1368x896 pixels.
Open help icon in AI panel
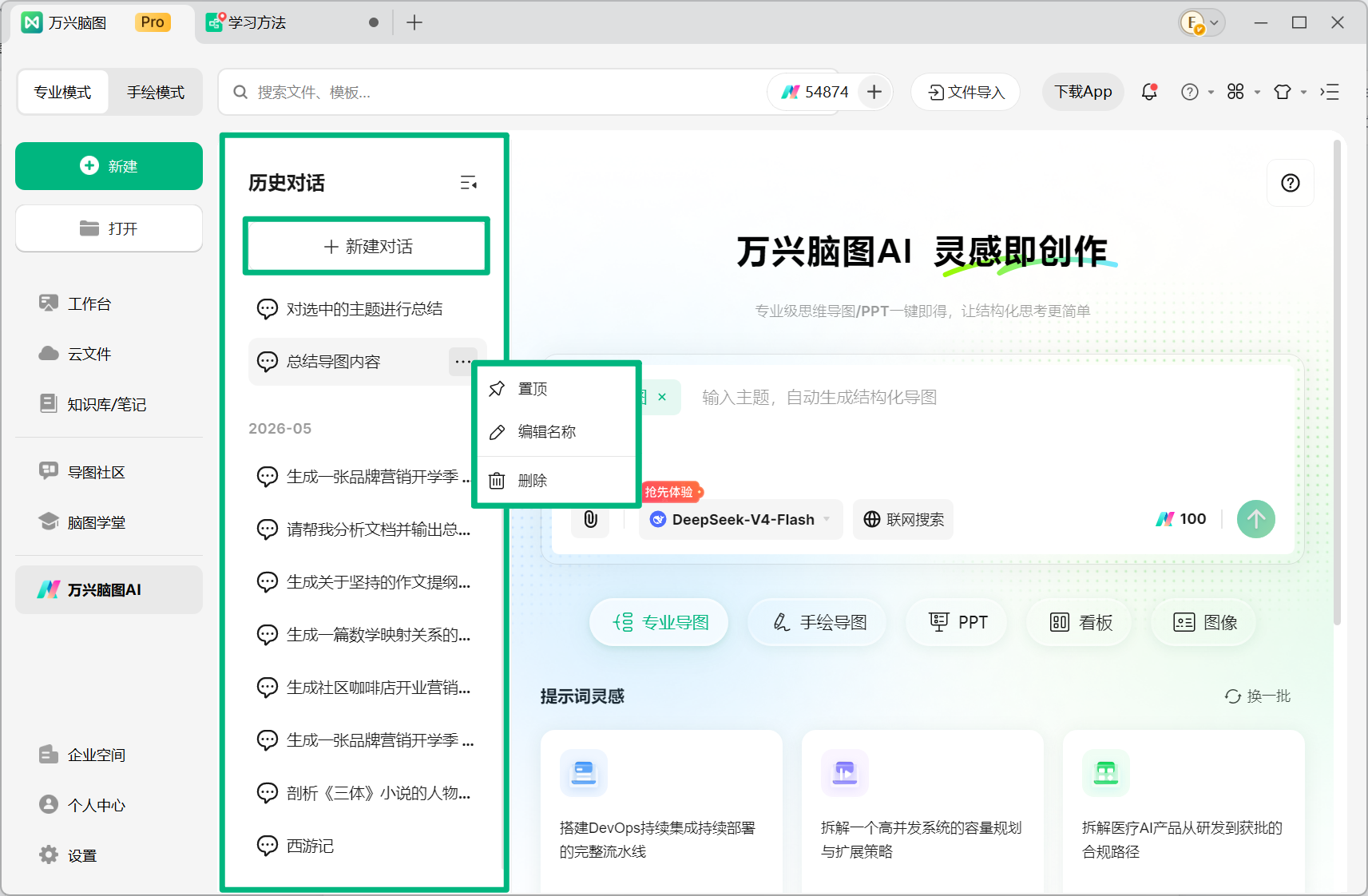pos(1290,183)
